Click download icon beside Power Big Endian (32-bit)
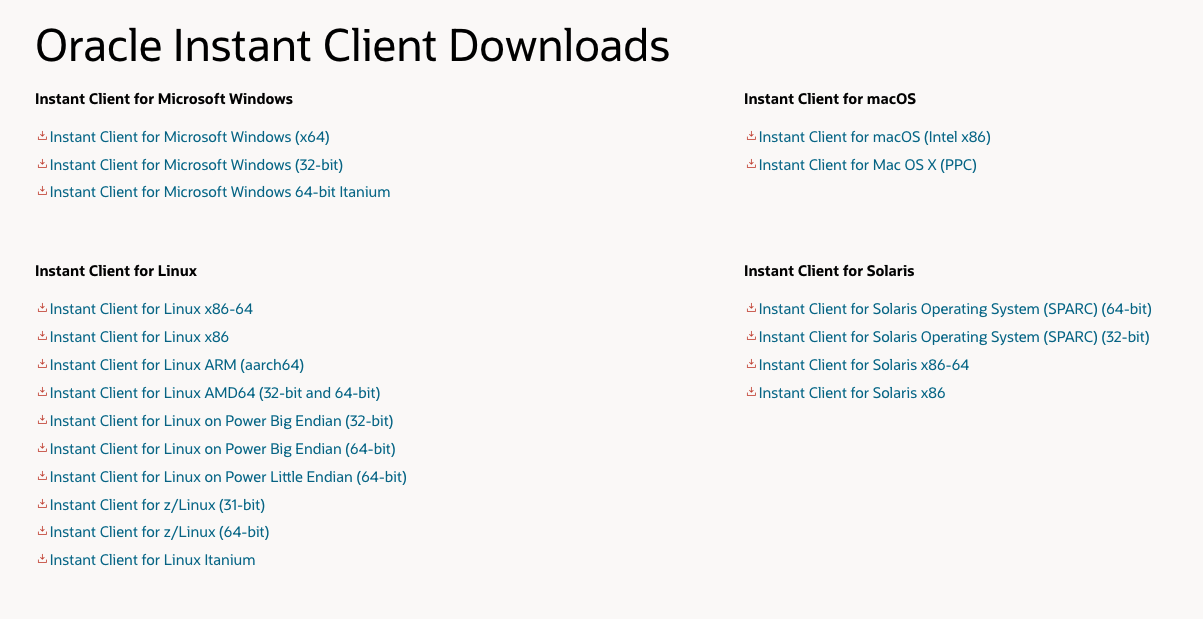 42,420
